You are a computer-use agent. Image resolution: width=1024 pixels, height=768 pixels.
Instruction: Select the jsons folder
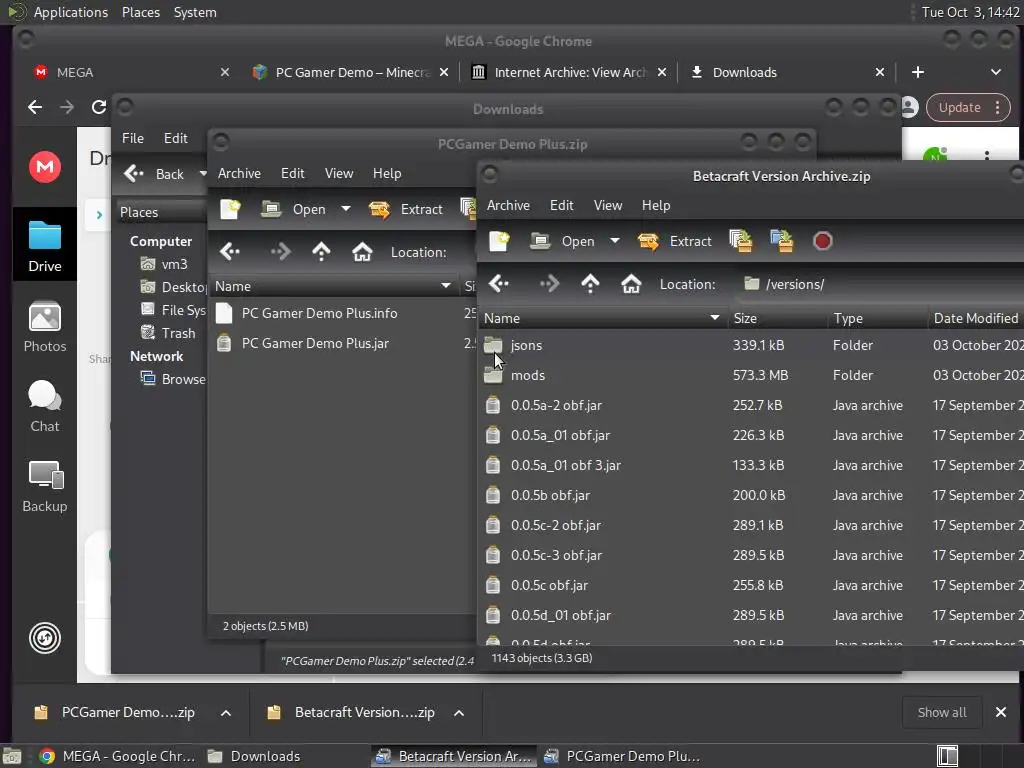(526, 345)
